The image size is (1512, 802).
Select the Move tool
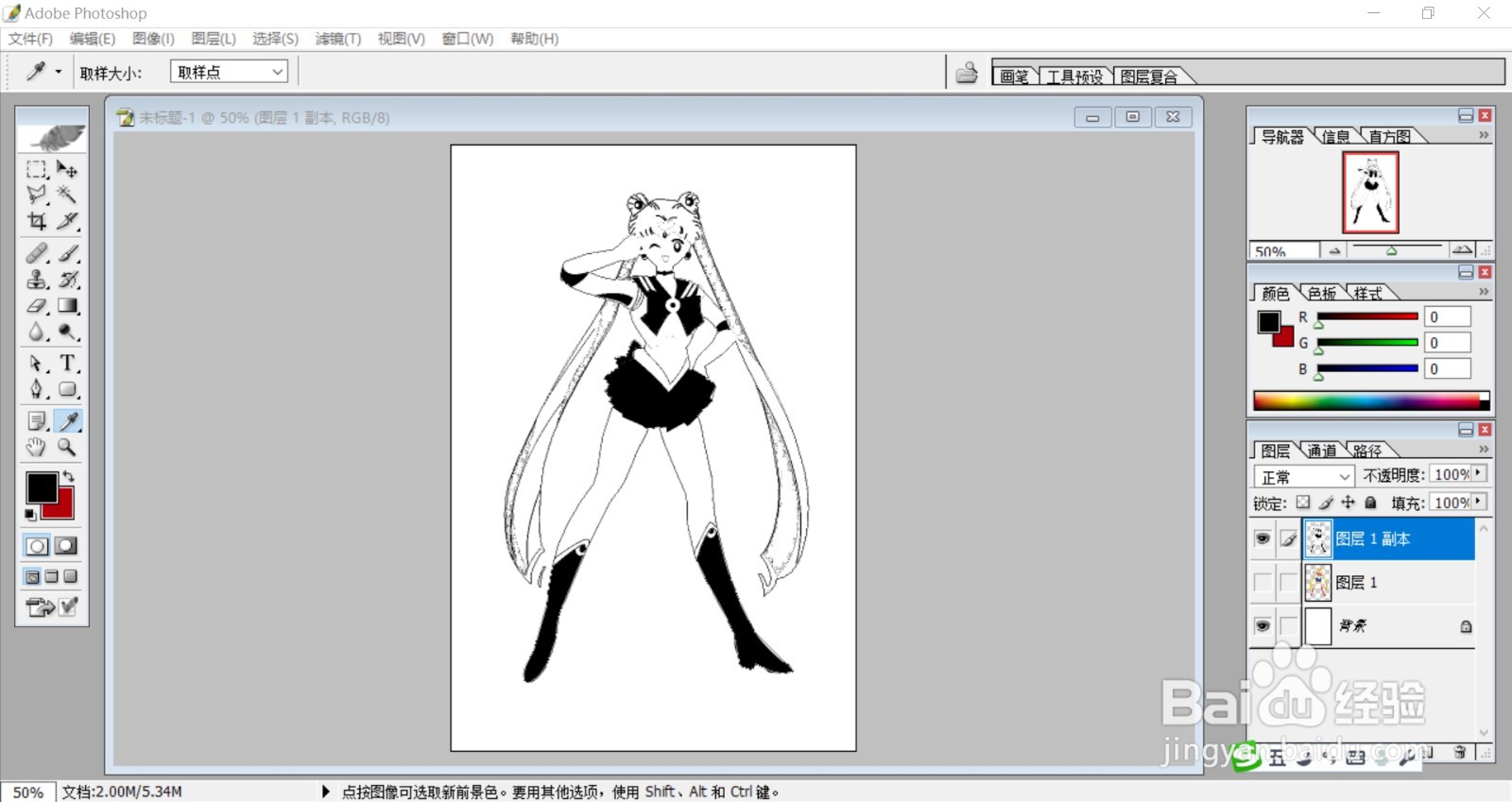67,169
